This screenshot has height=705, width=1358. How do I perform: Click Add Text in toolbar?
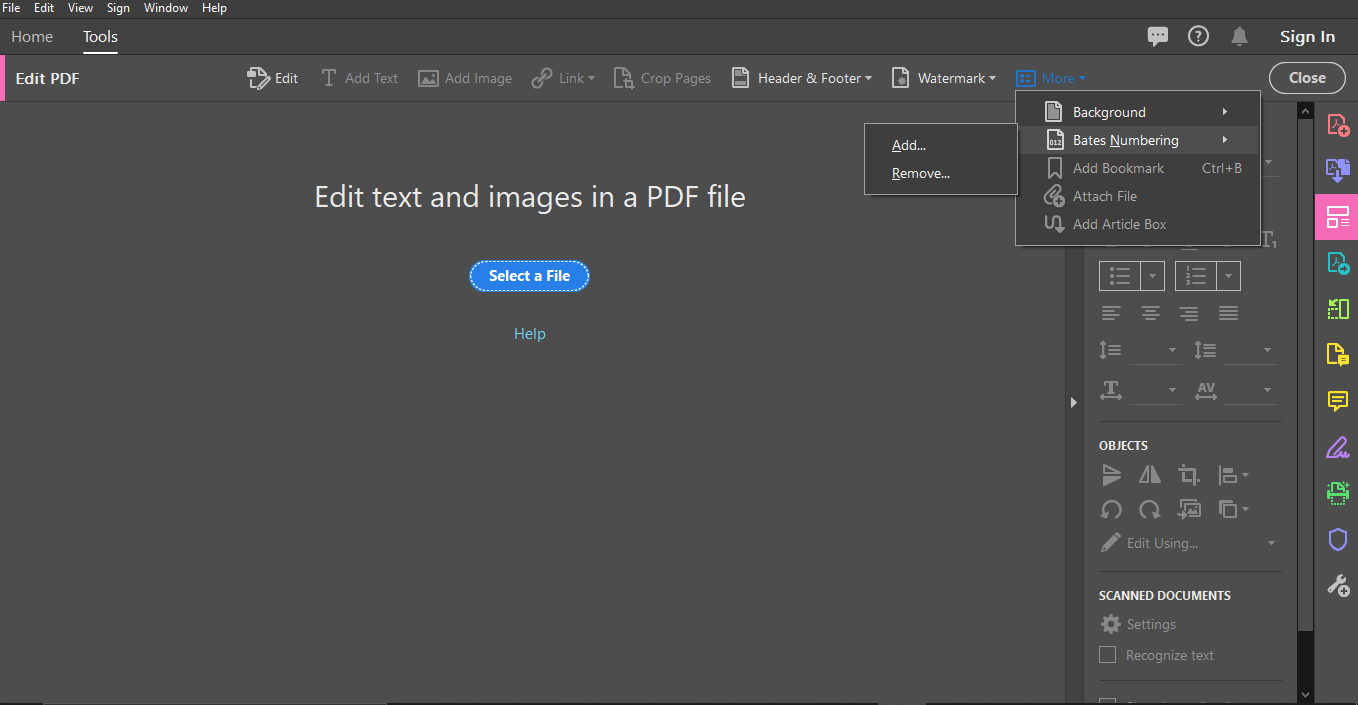coord(359,78)
